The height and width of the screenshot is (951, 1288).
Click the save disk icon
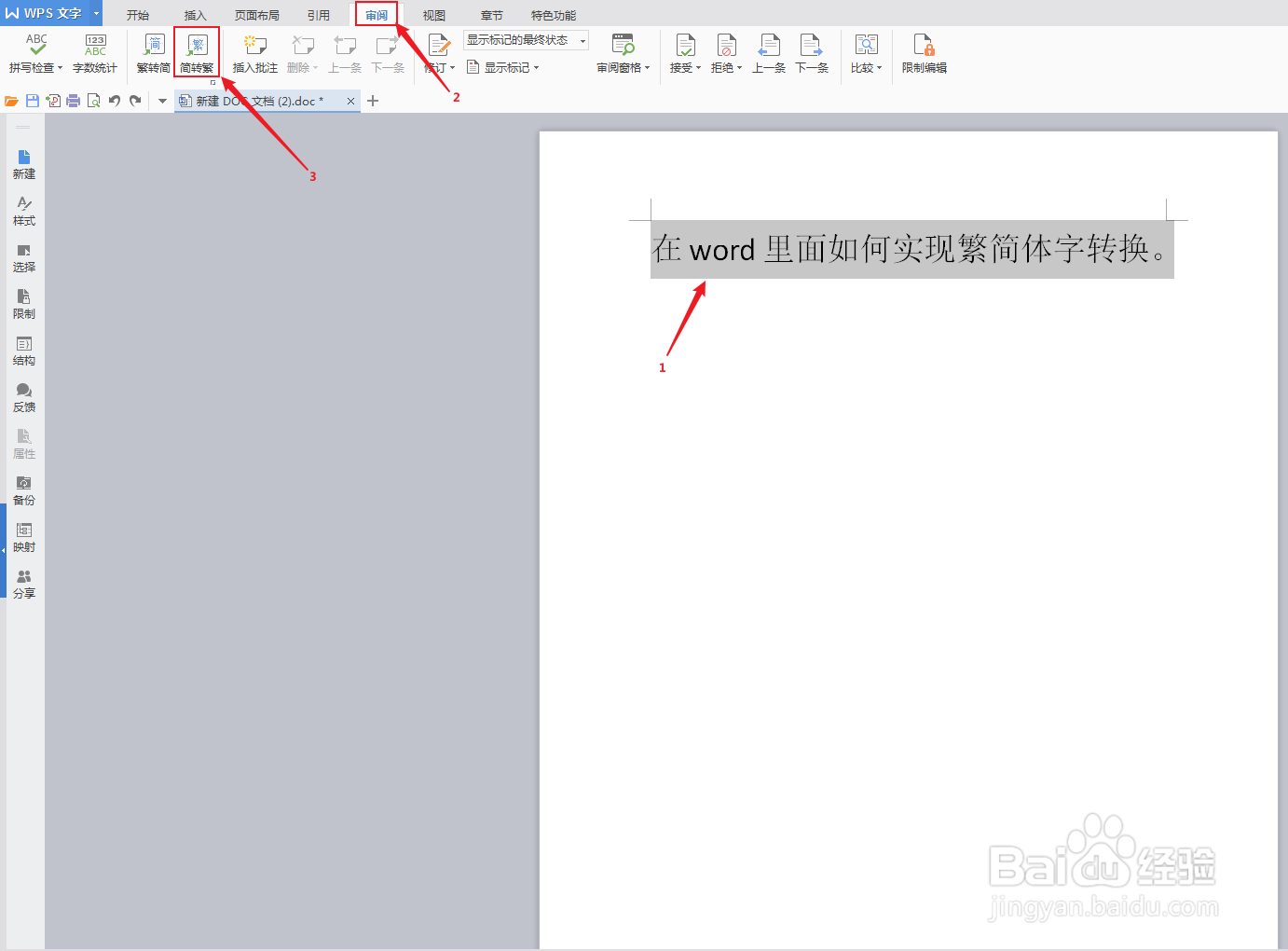click(x=33, y=101)
